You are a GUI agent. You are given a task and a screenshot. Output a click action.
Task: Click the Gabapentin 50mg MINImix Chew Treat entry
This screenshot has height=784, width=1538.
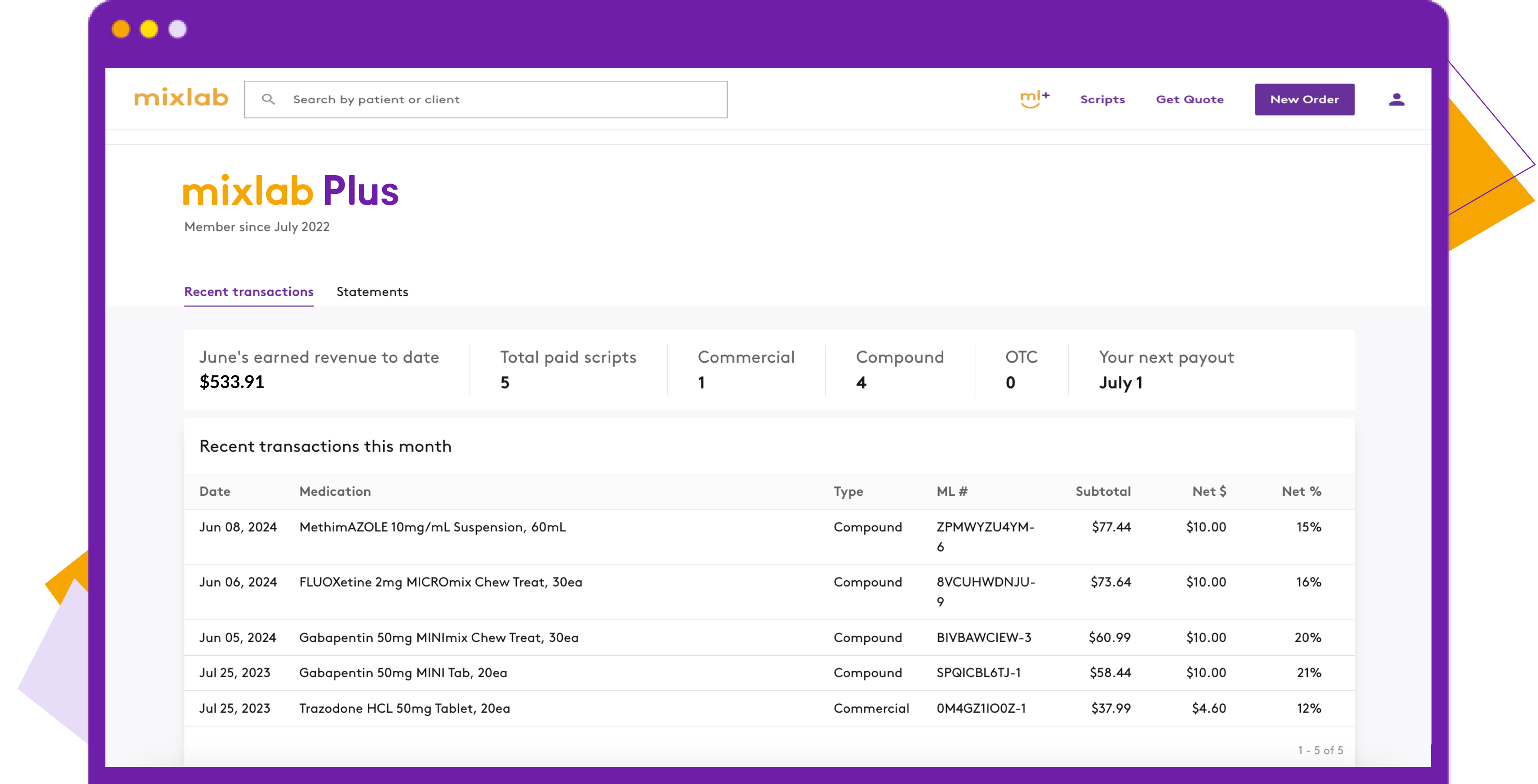click(439, 638)
